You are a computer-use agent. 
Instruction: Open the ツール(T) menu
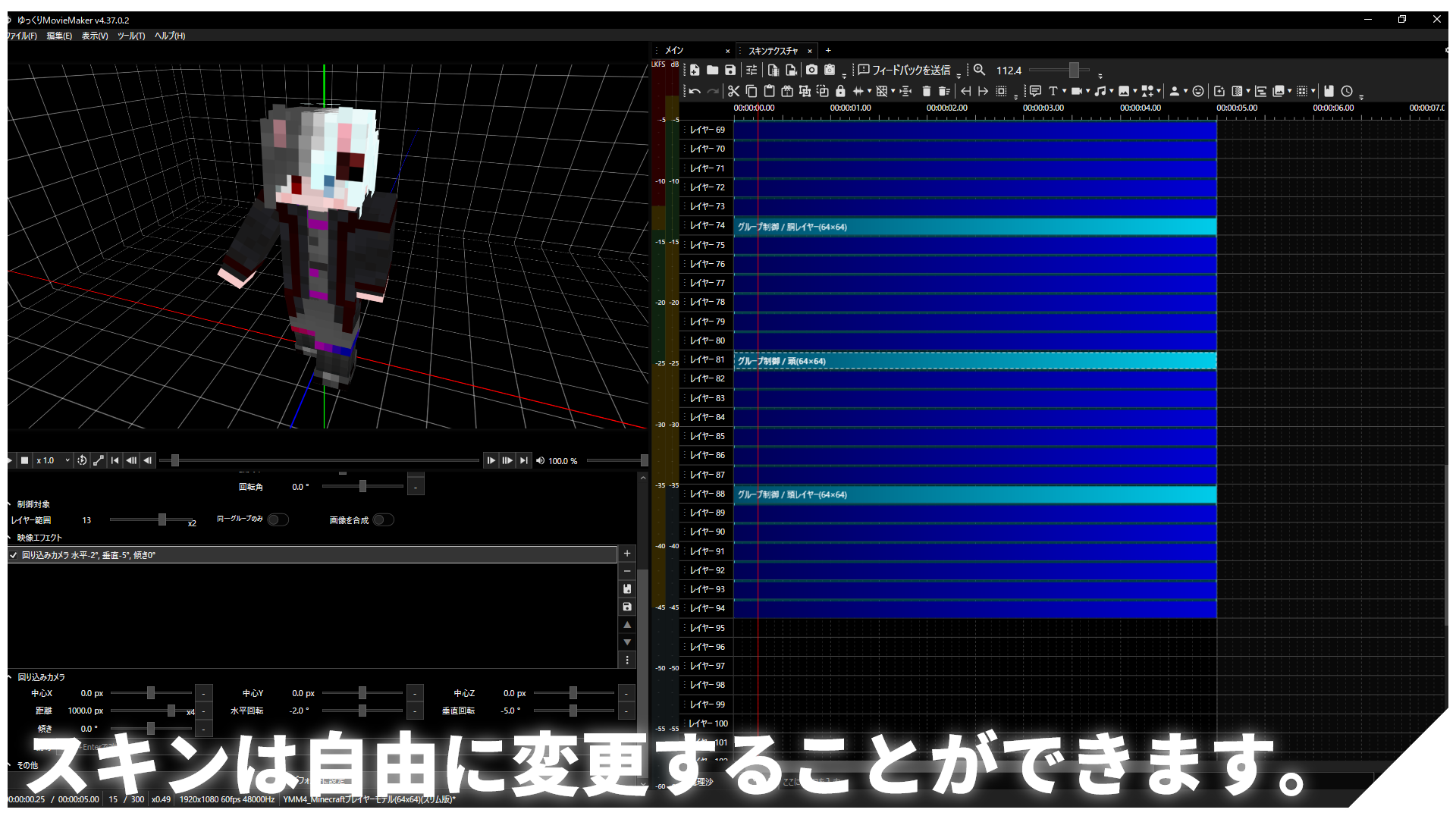pyautogui.click(x=130, y=36)
